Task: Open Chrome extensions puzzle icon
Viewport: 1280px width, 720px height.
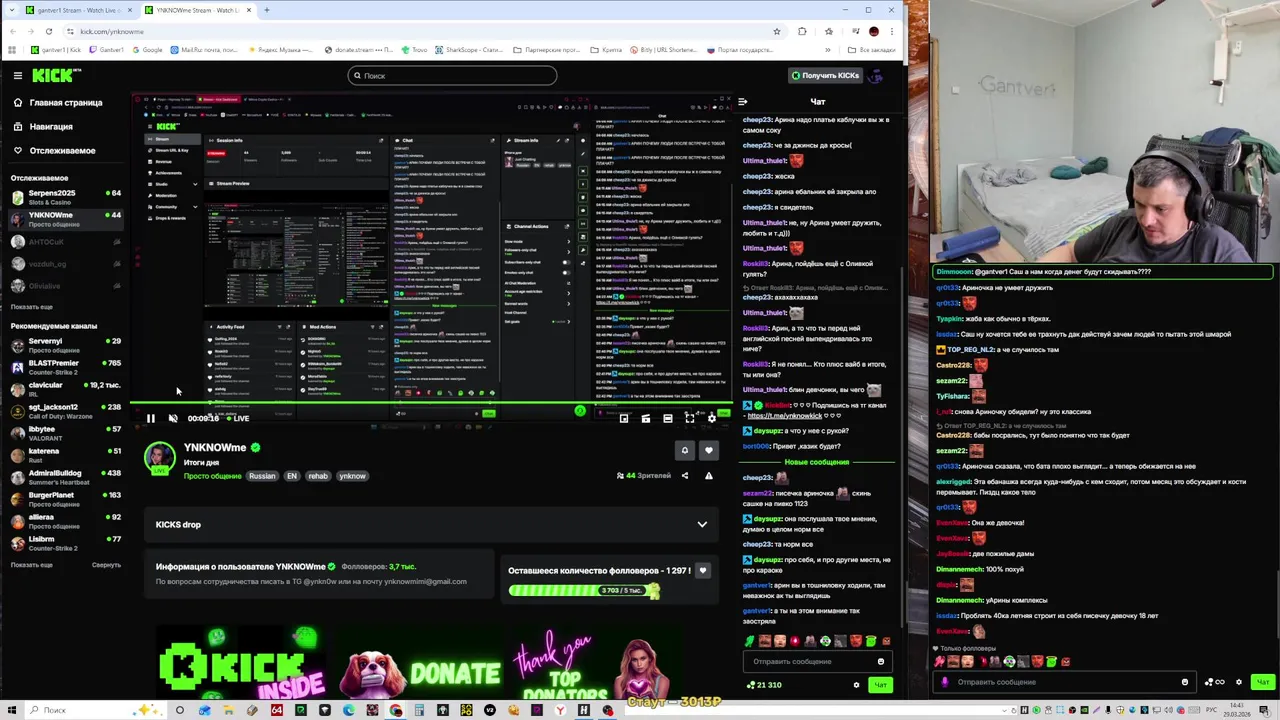Action: (x=802, y=31)
